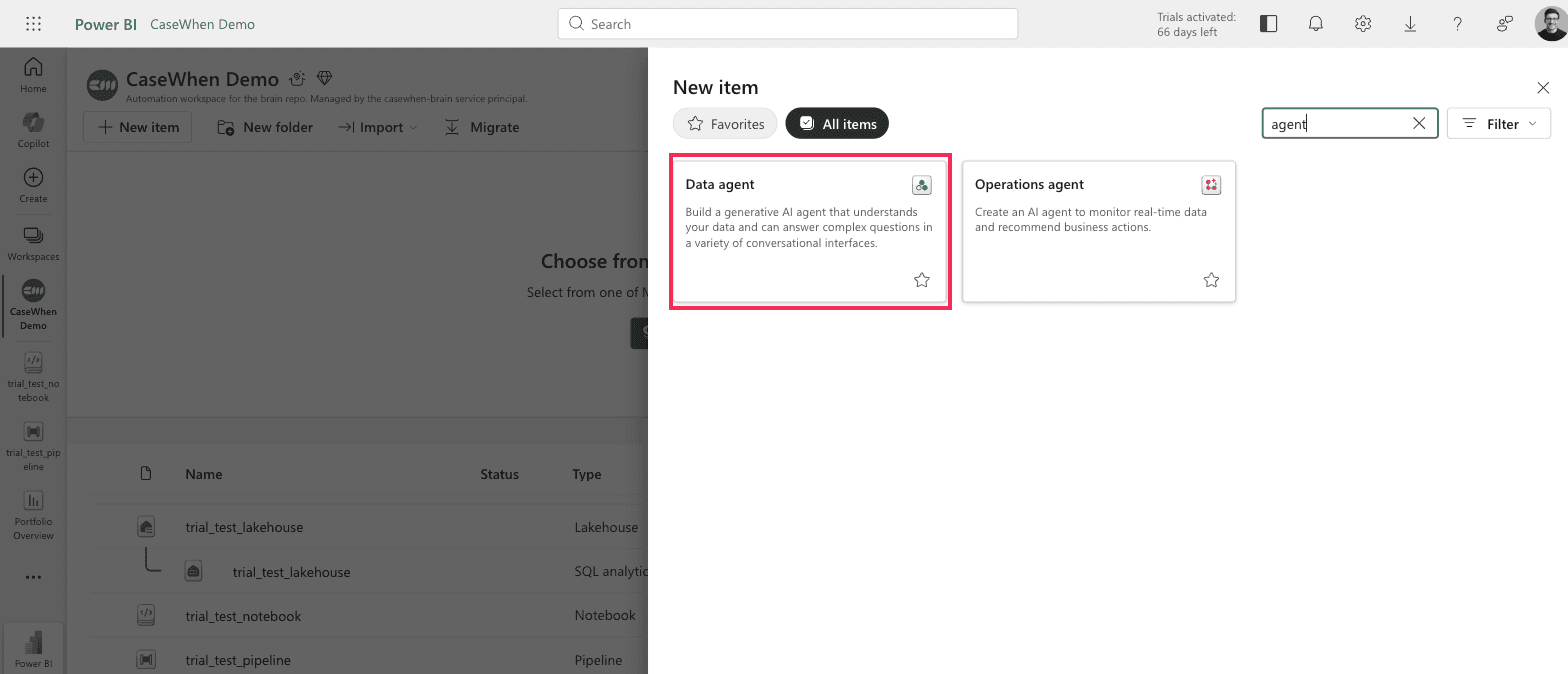
Task: Click the file-type icon in the table header
Action: (146, 474)
